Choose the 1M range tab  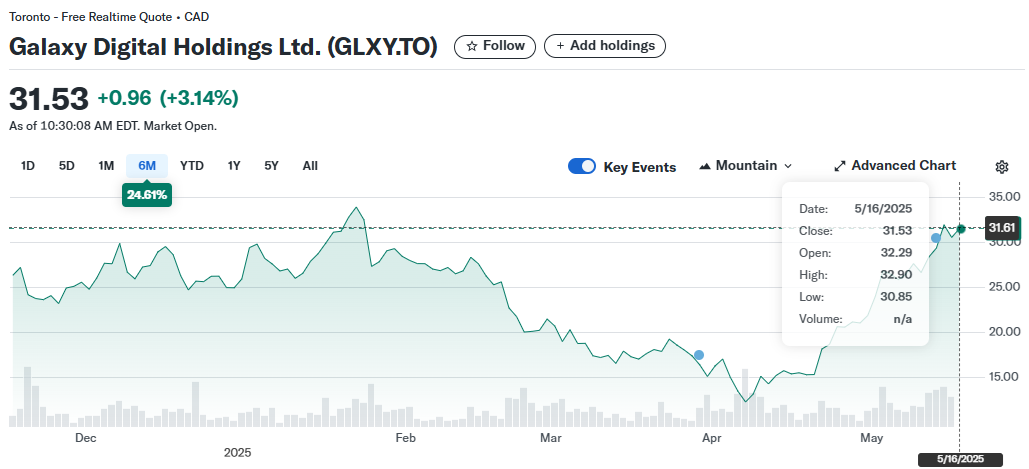[x=106, y=166]
